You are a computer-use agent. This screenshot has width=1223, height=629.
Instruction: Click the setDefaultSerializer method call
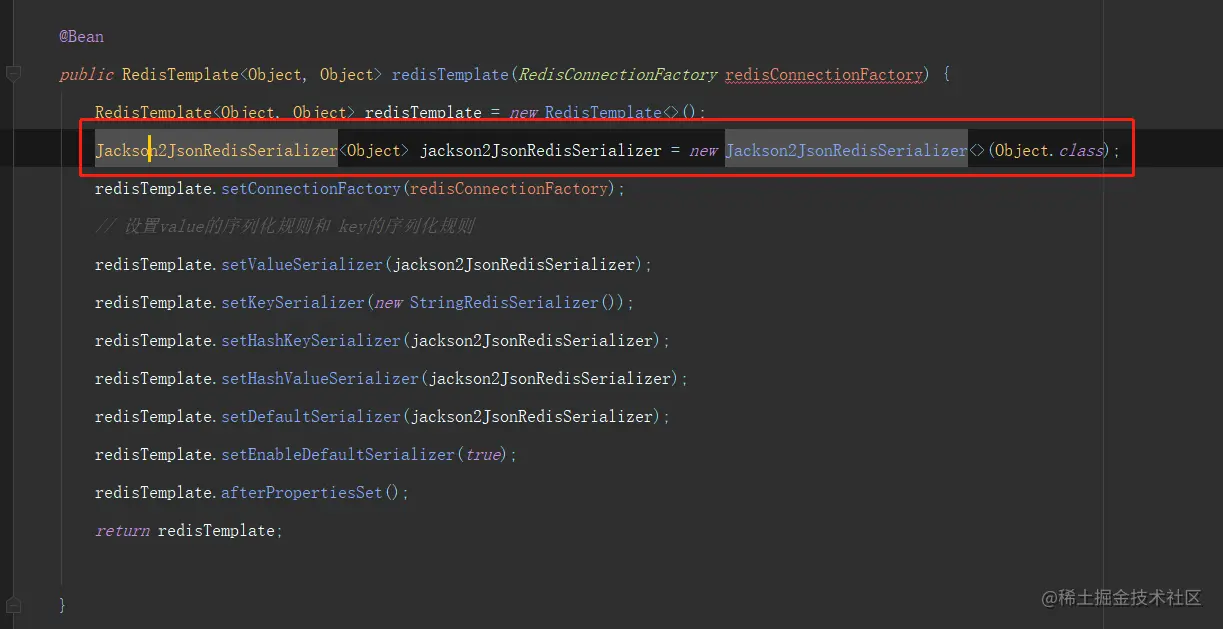[x=311, y=417]
